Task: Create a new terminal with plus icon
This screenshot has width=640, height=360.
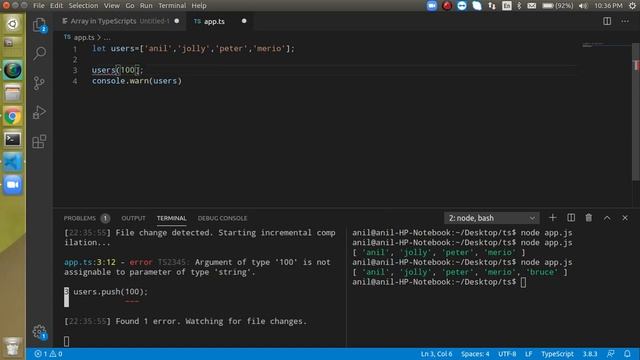Action: 552,218
